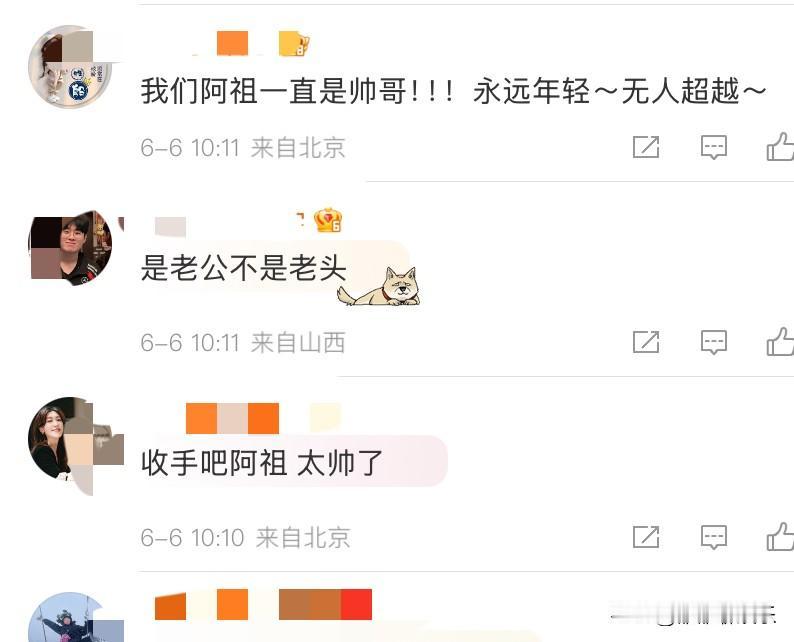Like the 是老公不是老头 comment
The image size is (794, 642).
(x=780, y=342)
